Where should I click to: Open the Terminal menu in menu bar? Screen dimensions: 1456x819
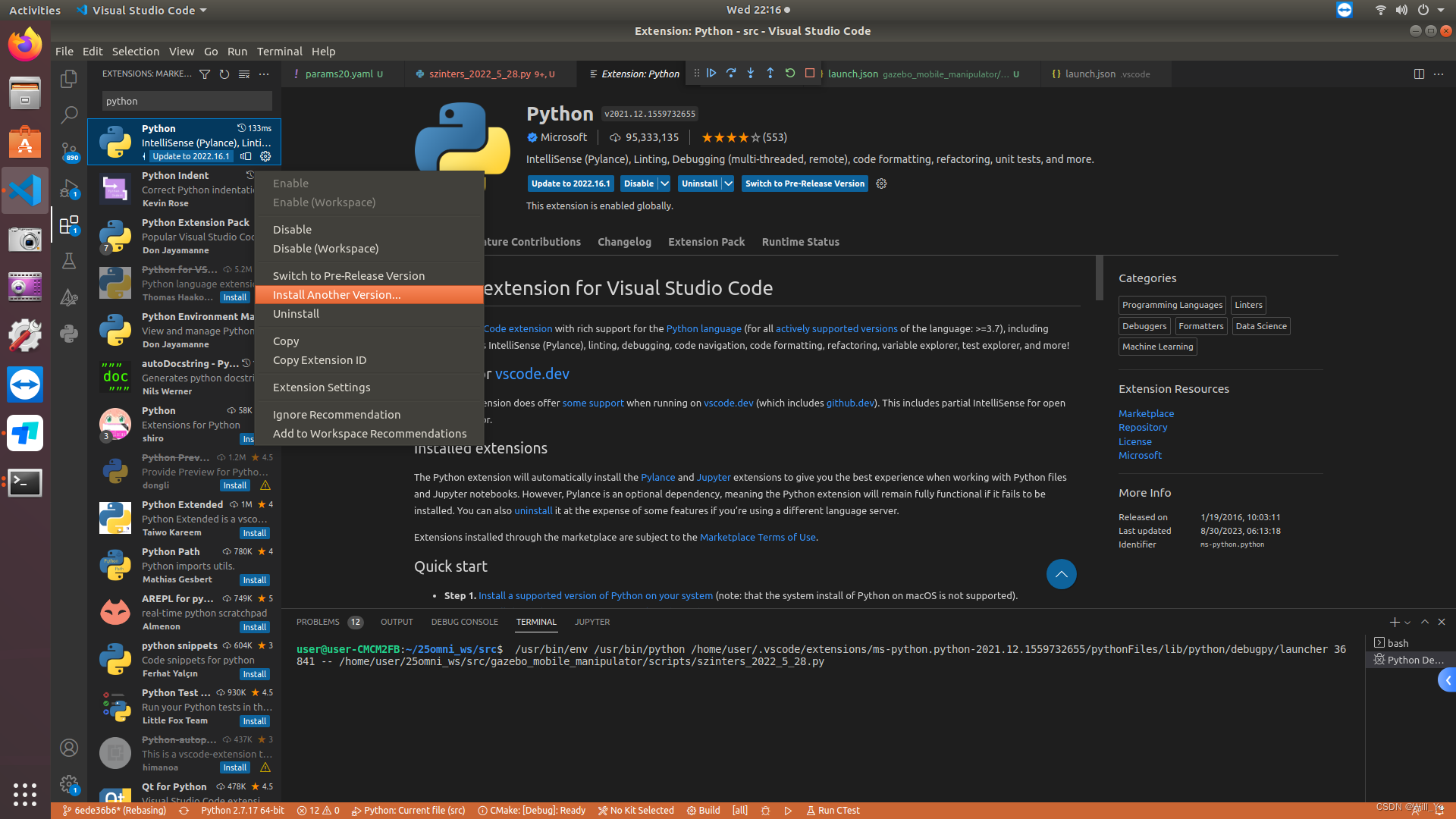click(279, 52)
